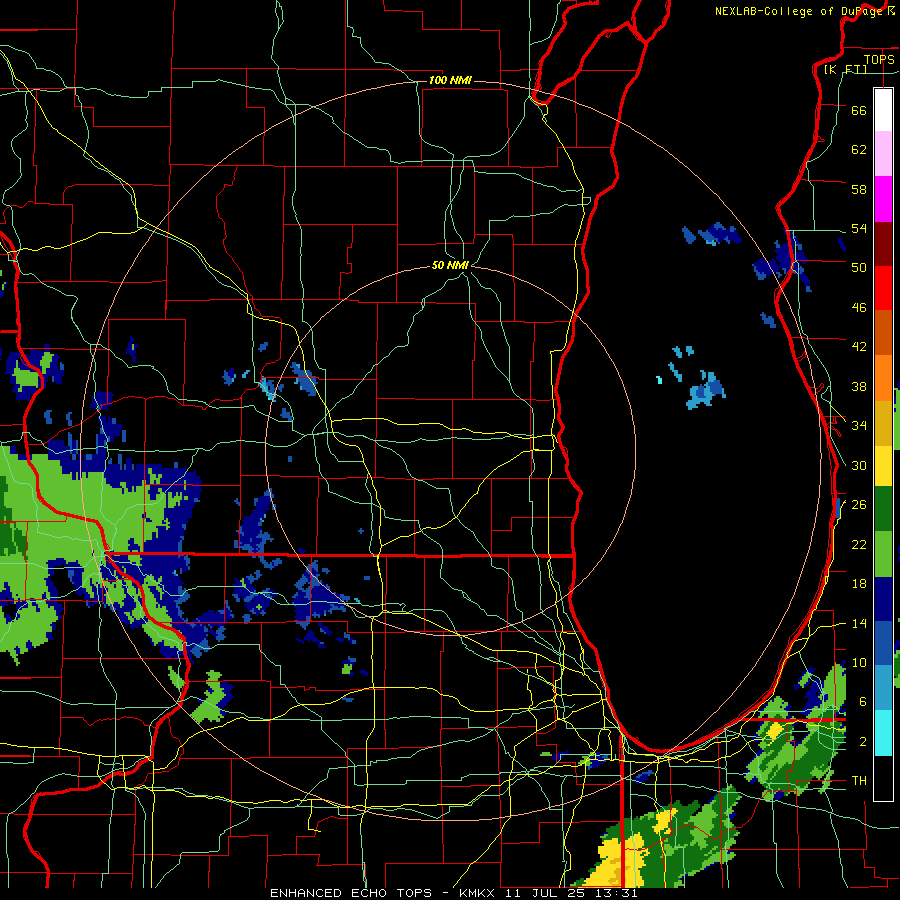900x900 pixels.
Task: Click the TOPS legend title
Action: (879, 59)
